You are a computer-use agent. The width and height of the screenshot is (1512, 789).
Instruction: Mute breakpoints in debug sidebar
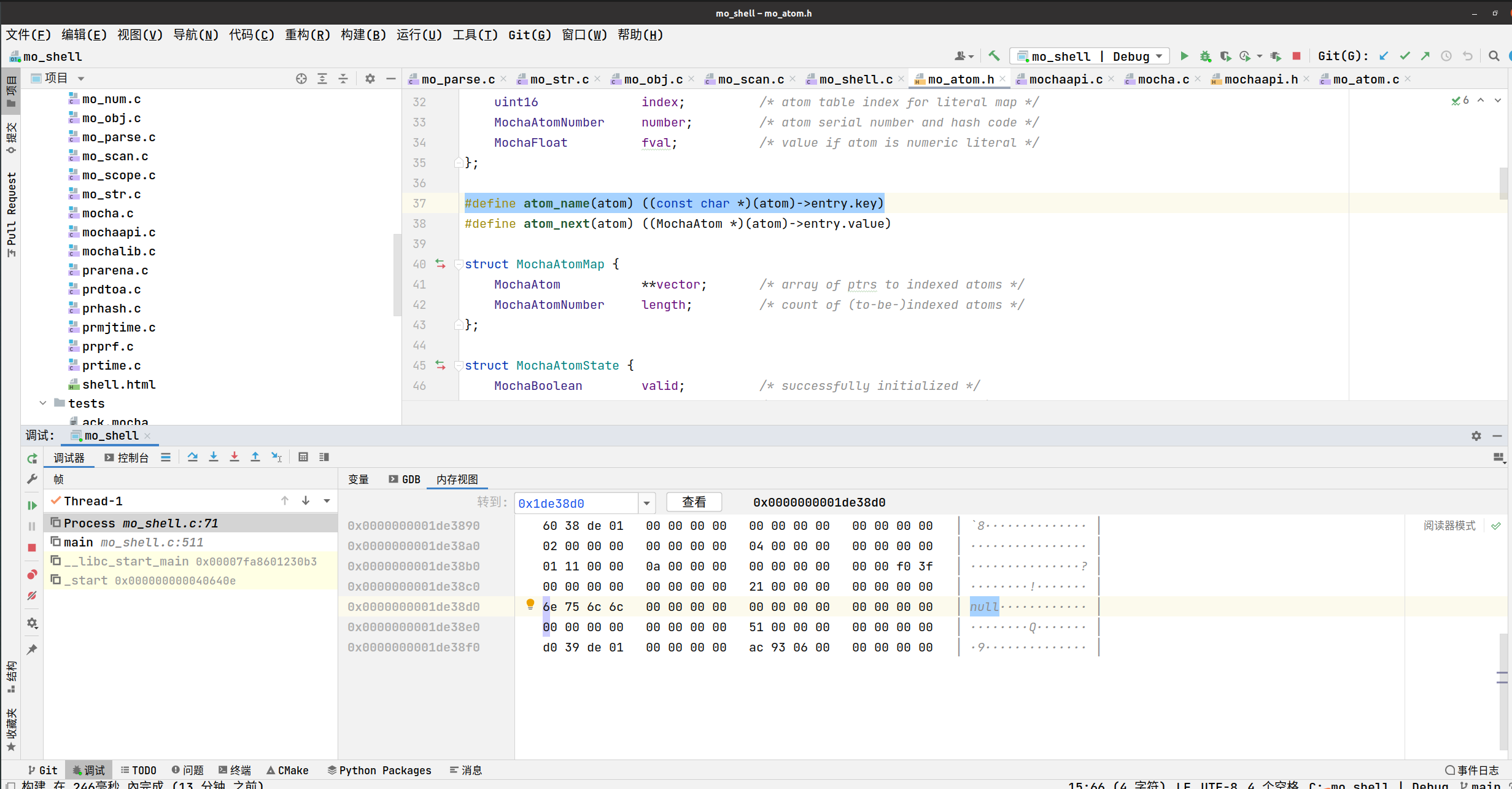click(32, 596)
